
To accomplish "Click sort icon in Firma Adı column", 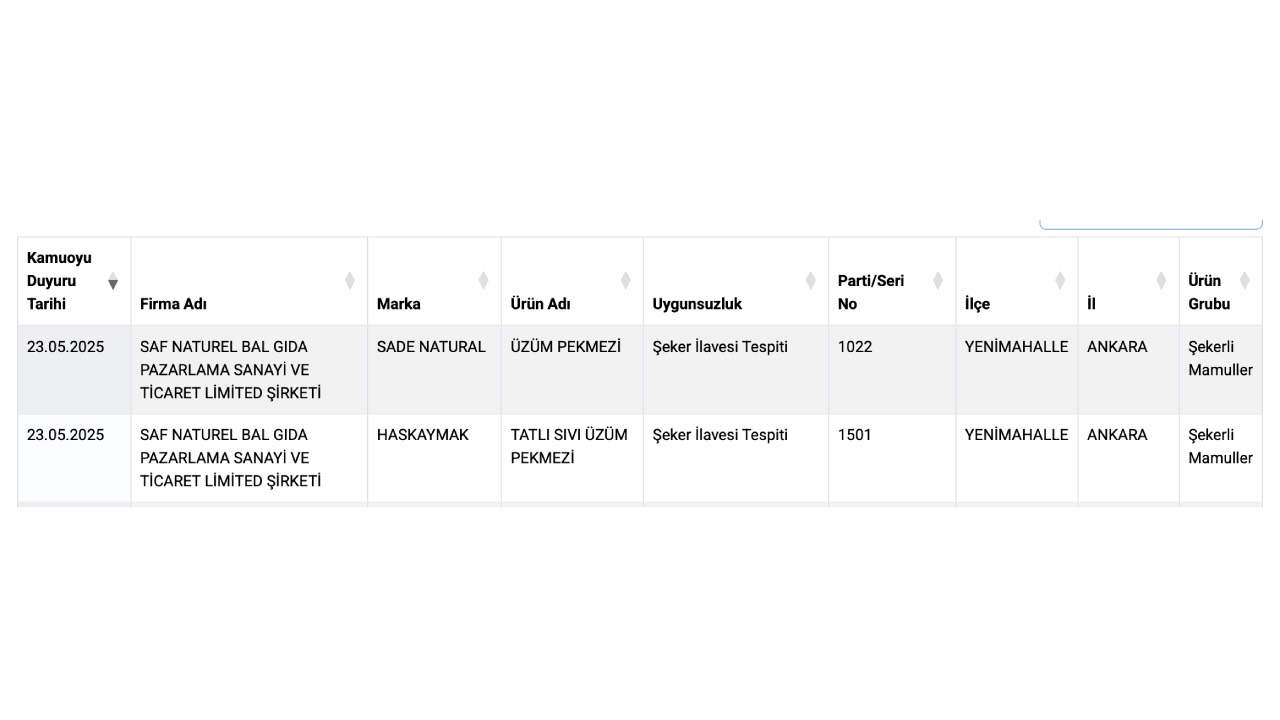I will 349,281.
